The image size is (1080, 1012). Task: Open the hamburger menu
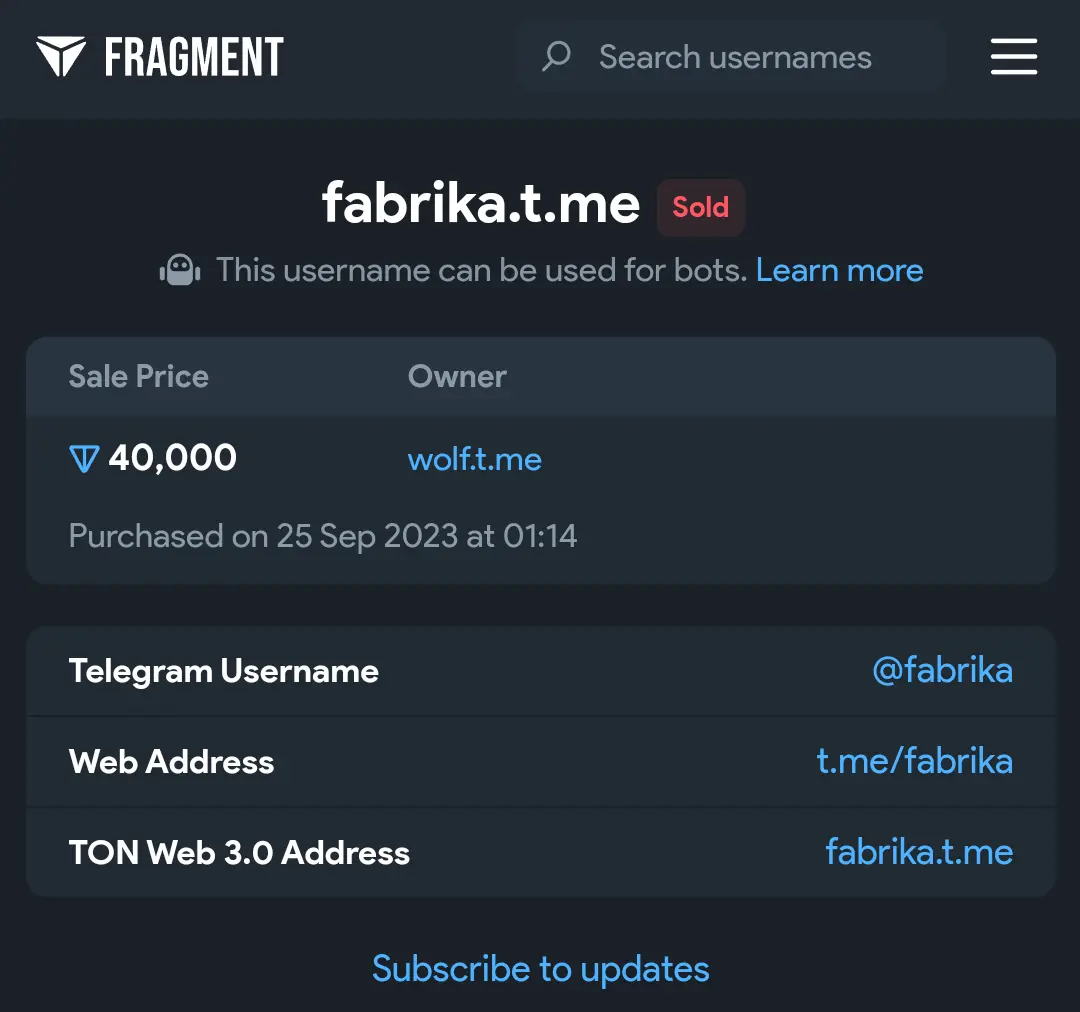pyautogui.click(x=1013, y=57)
